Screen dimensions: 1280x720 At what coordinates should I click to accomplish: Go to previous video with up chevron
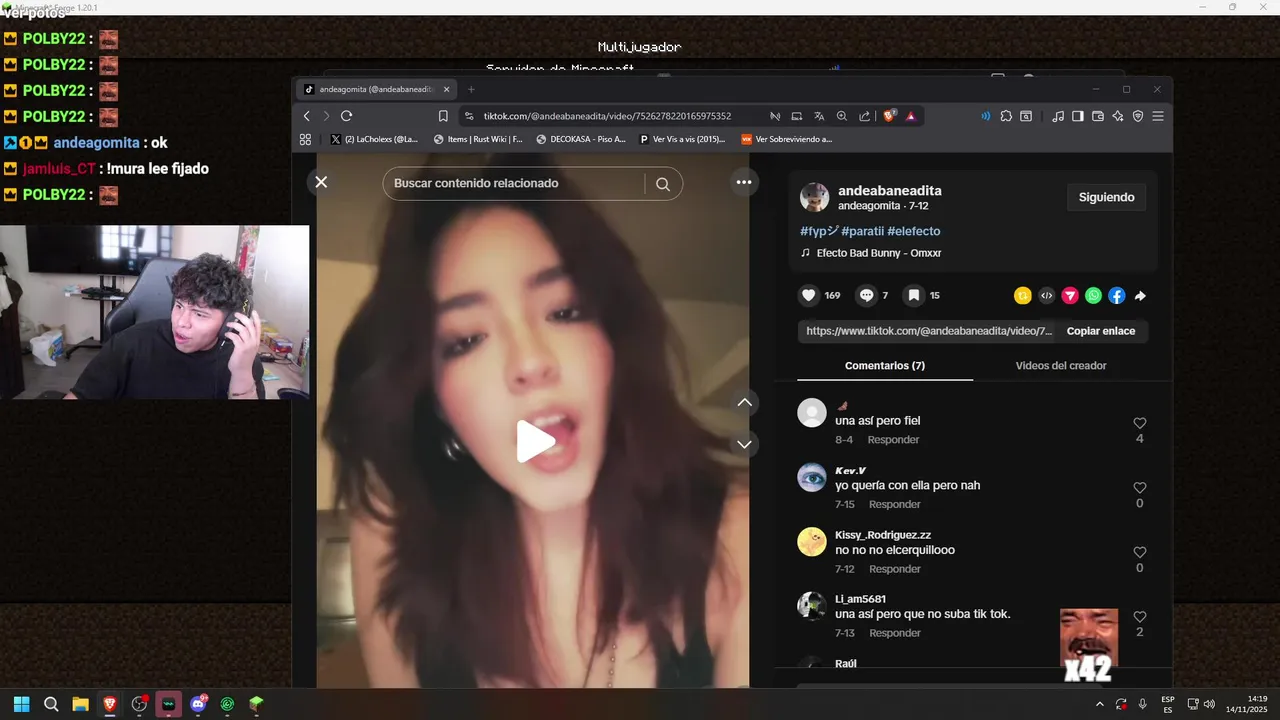[x=744, y=402]
